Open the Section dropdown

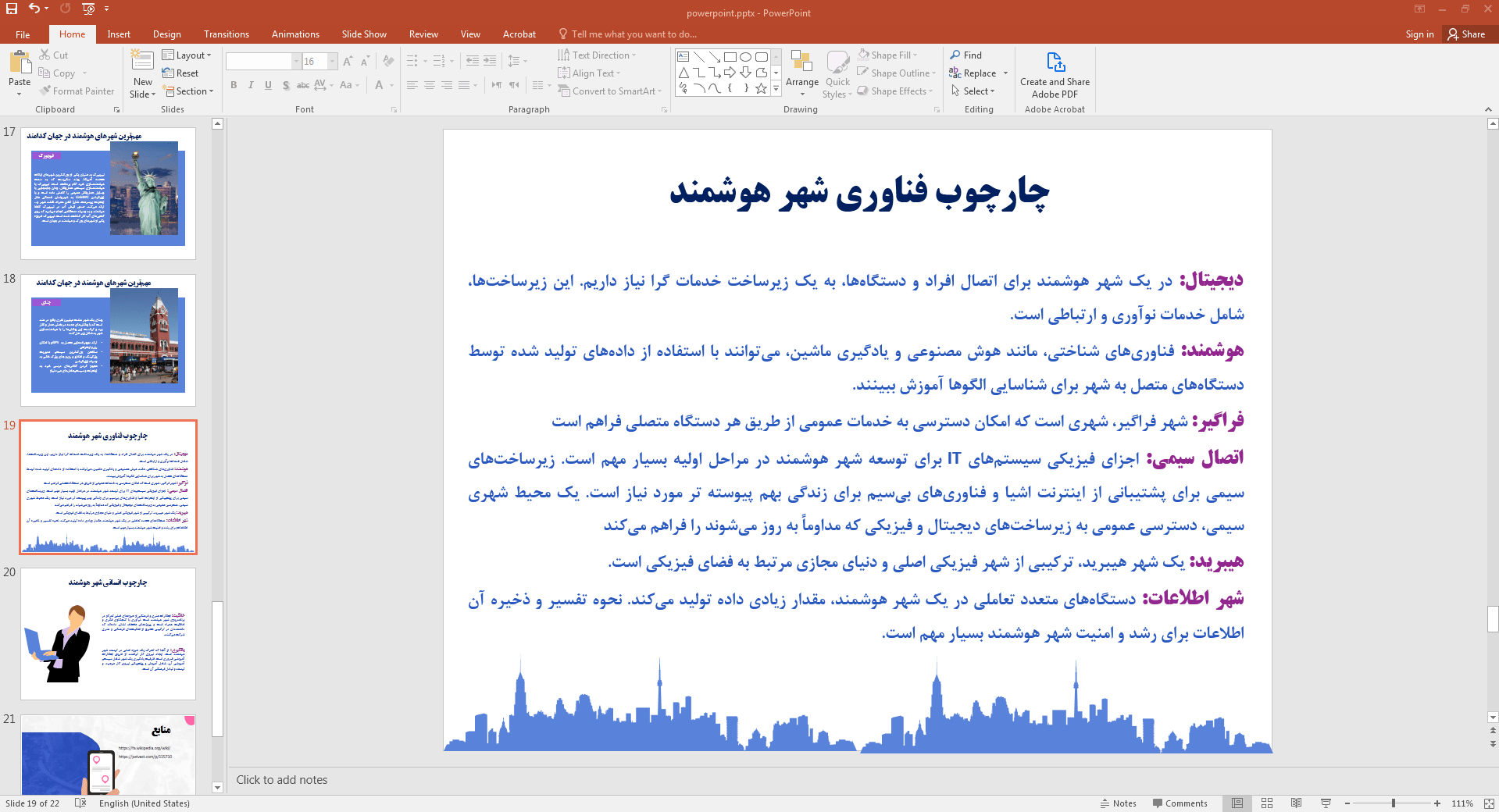coord(188,91)
